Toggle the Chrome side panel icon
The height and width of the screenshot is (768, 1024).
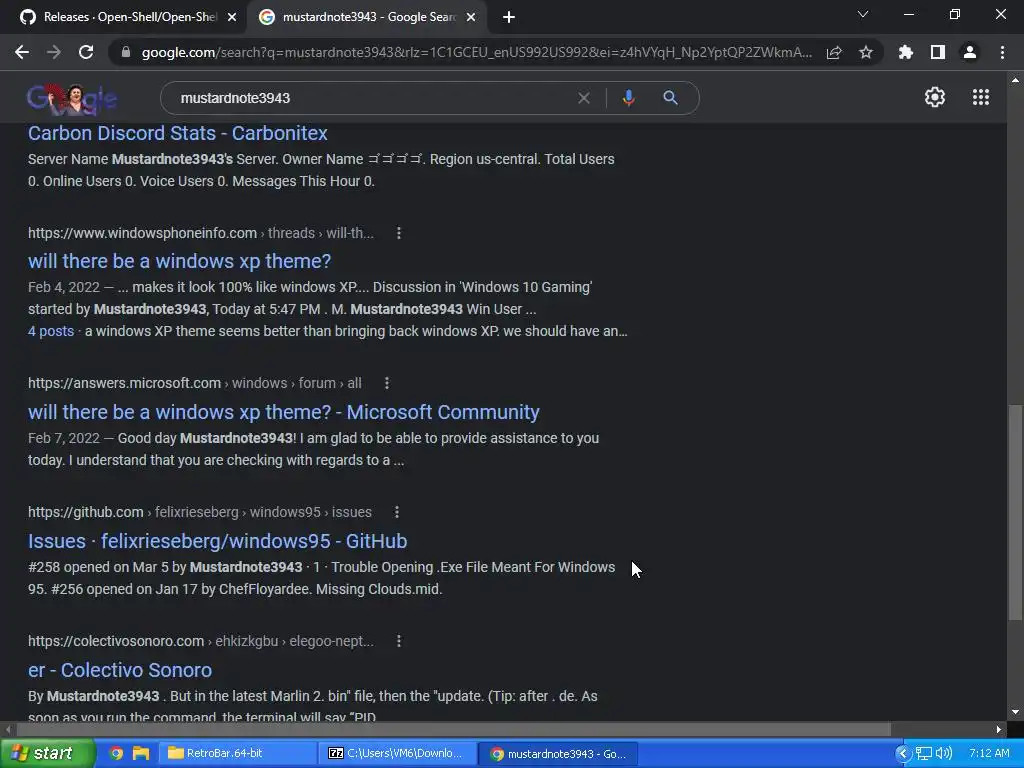pyautogui.click(x=938, y=52)
